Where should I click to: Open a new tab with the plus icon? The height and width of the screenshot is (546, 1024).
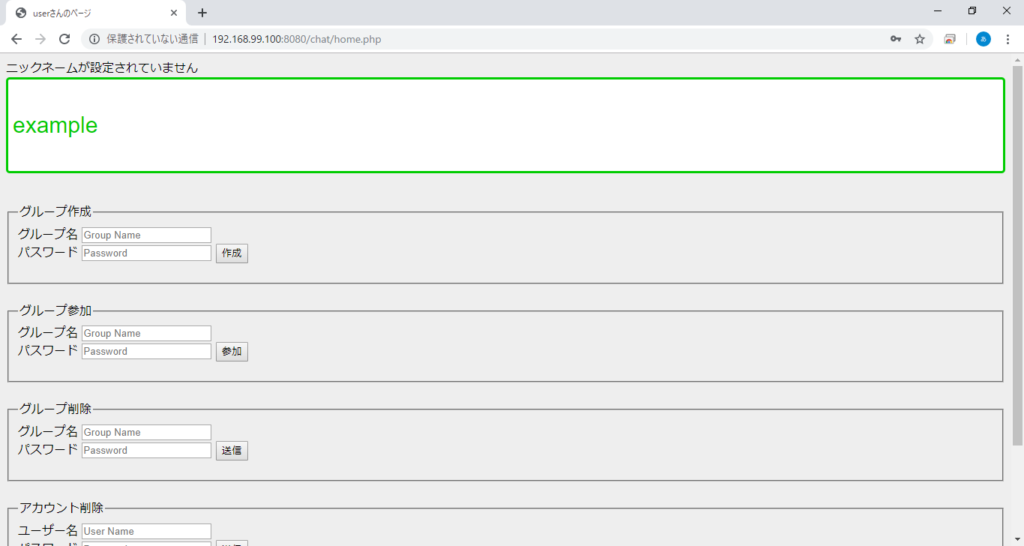point(202,13)
